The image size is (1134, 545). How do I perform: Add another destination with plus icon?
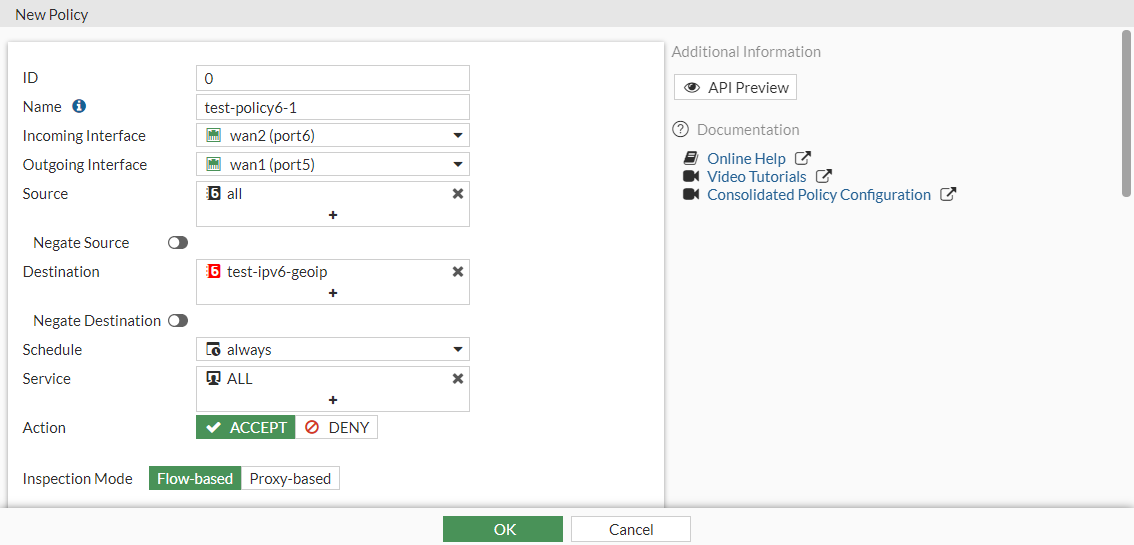pos(333,293)
